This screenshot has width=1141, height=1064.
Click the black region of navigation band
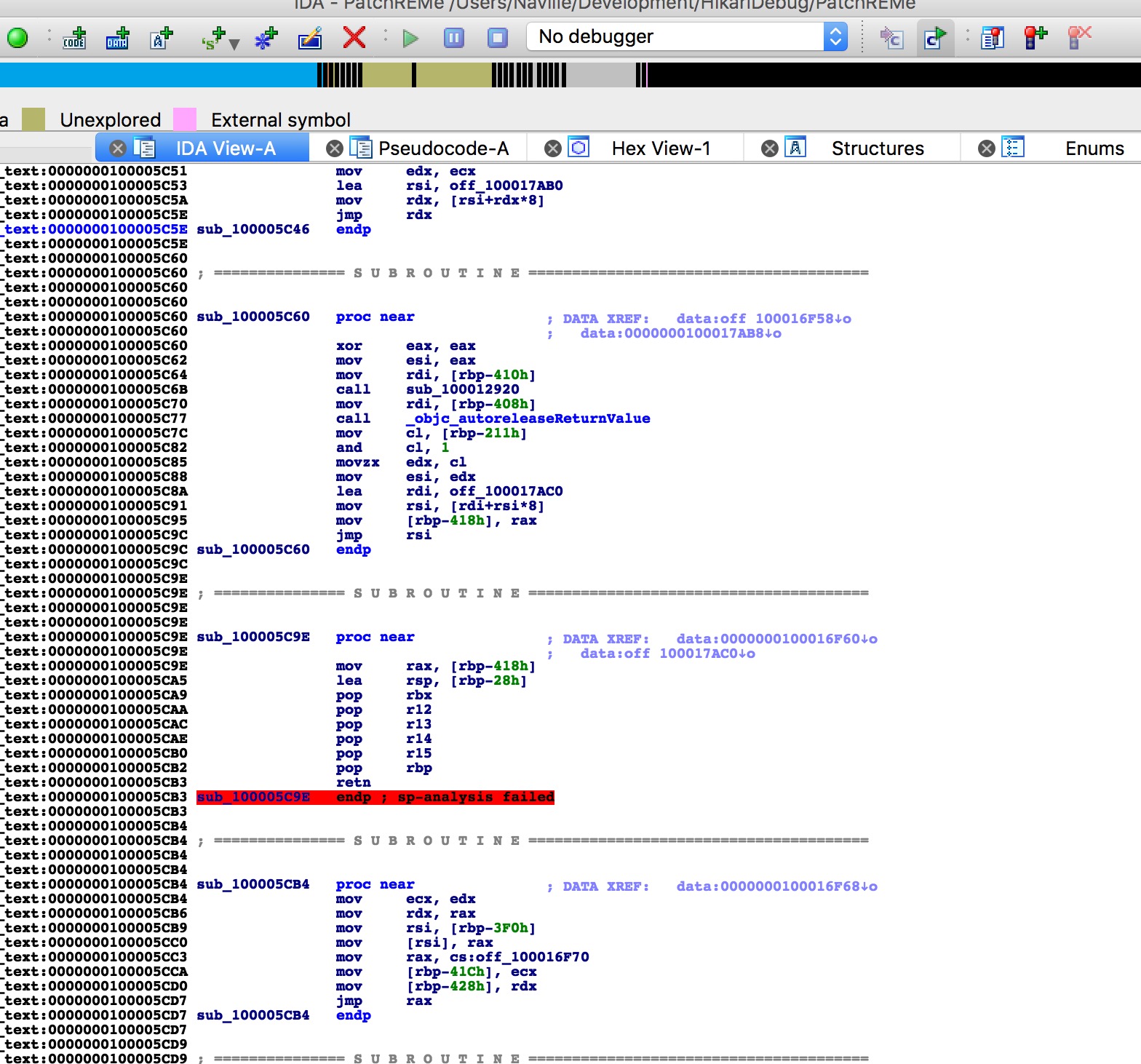894,75
